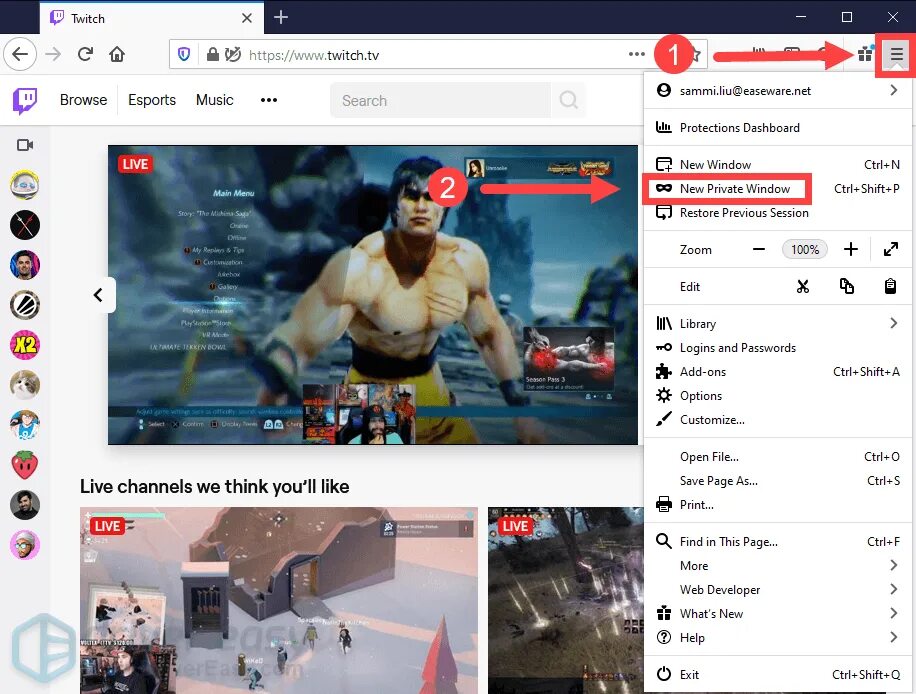
Task: Open Add-ons from the menu
Action: (x=778, y=372)
